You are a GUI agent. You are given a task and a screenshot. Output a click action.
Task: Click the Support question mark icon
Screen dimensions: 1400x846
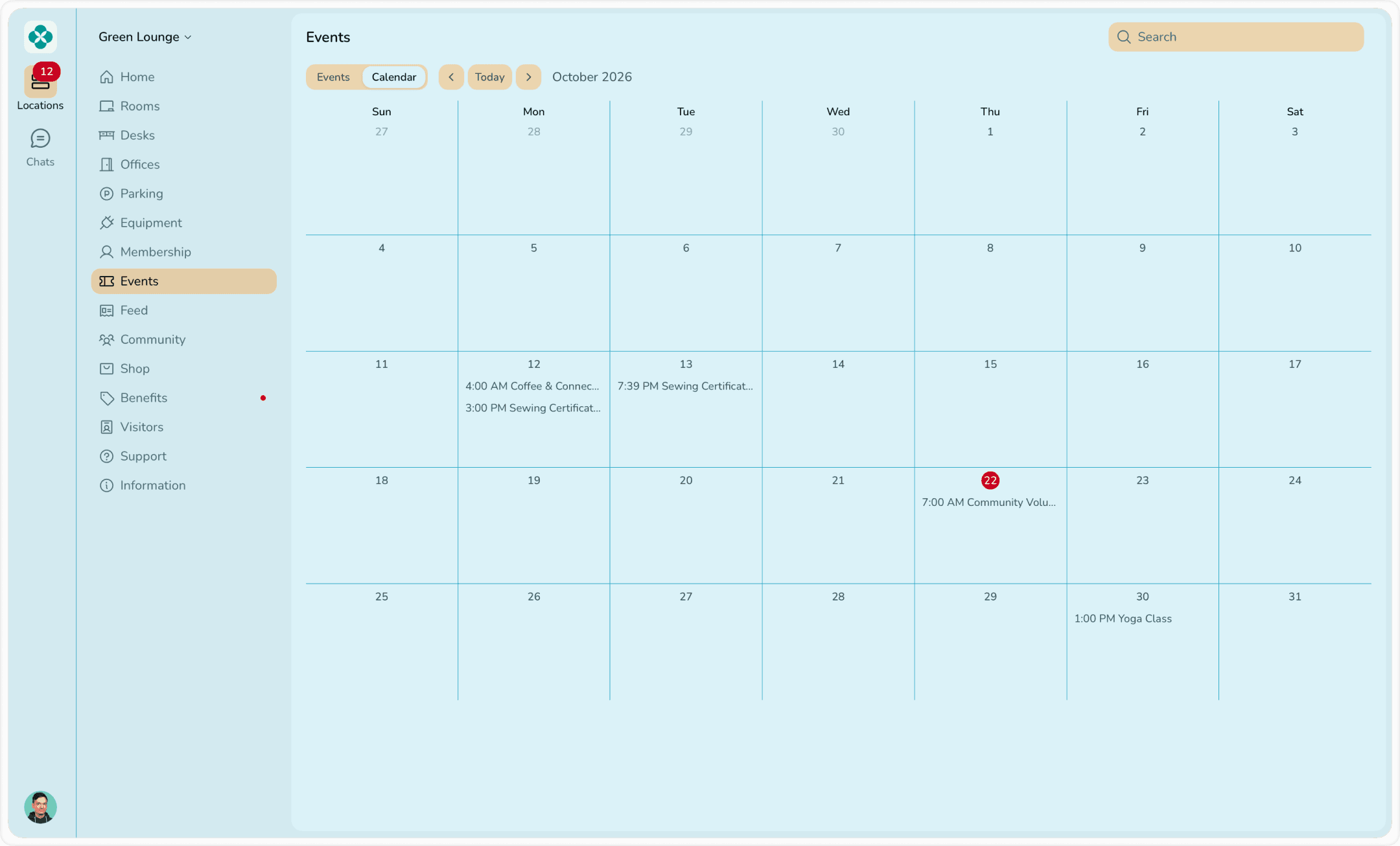pos(106,456)
